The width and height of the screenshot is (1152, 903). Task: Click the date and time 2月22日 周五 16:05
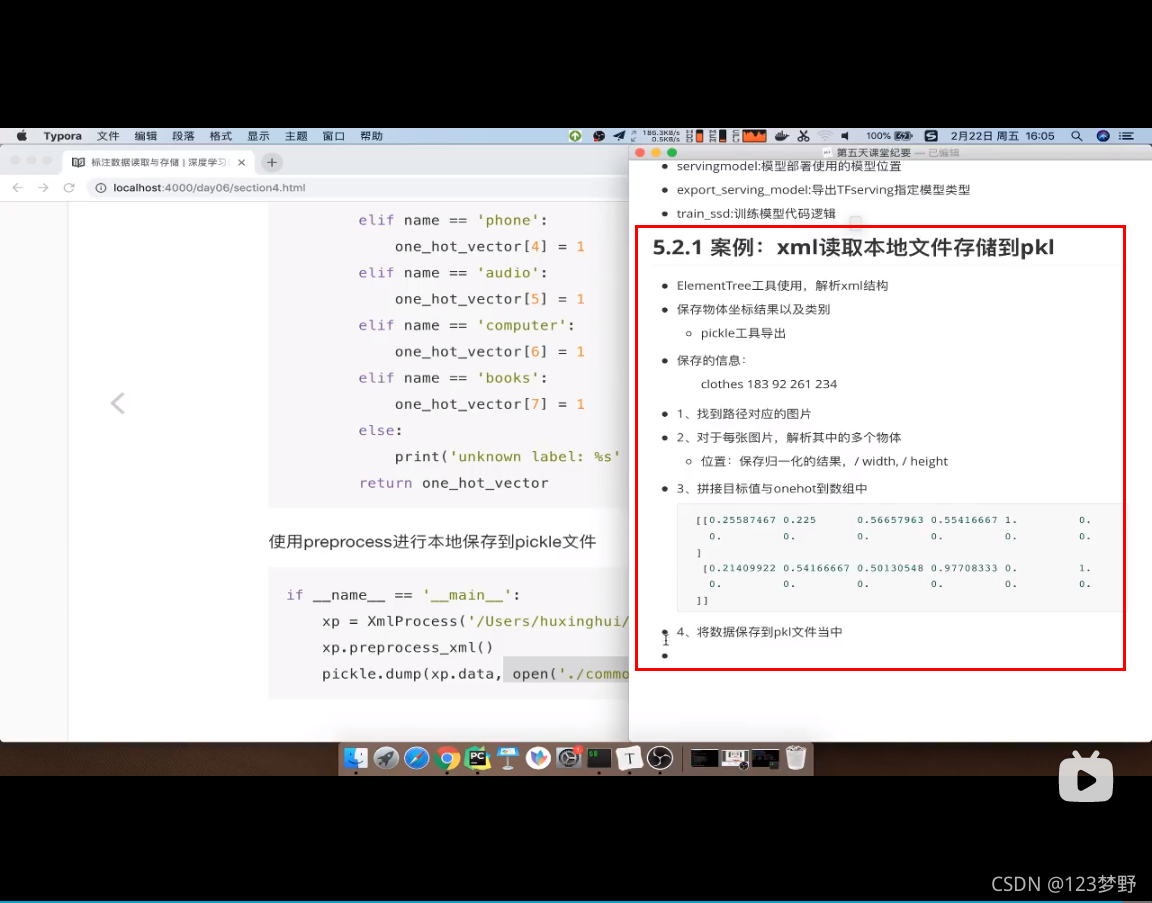point(1002,136)
